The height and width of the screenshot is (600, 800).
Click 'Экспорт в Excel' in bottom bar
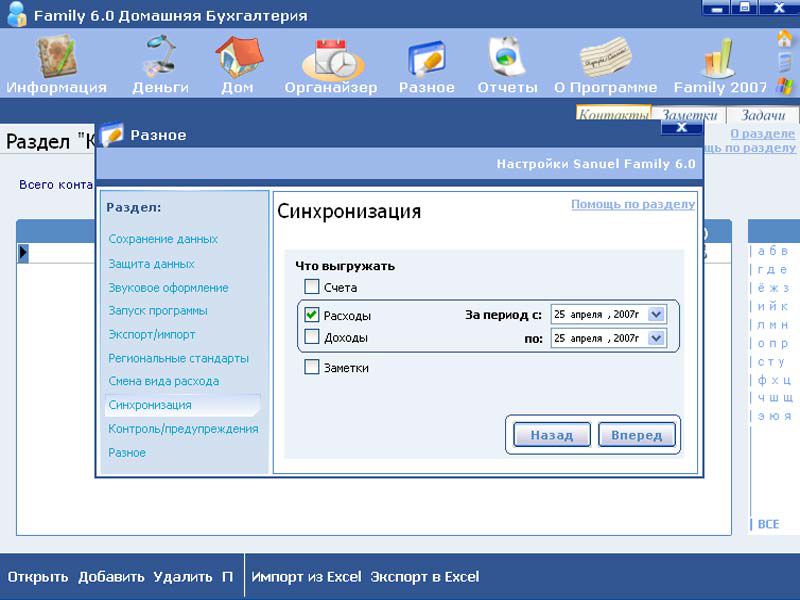pyautogui.click(x=424, y=576)
